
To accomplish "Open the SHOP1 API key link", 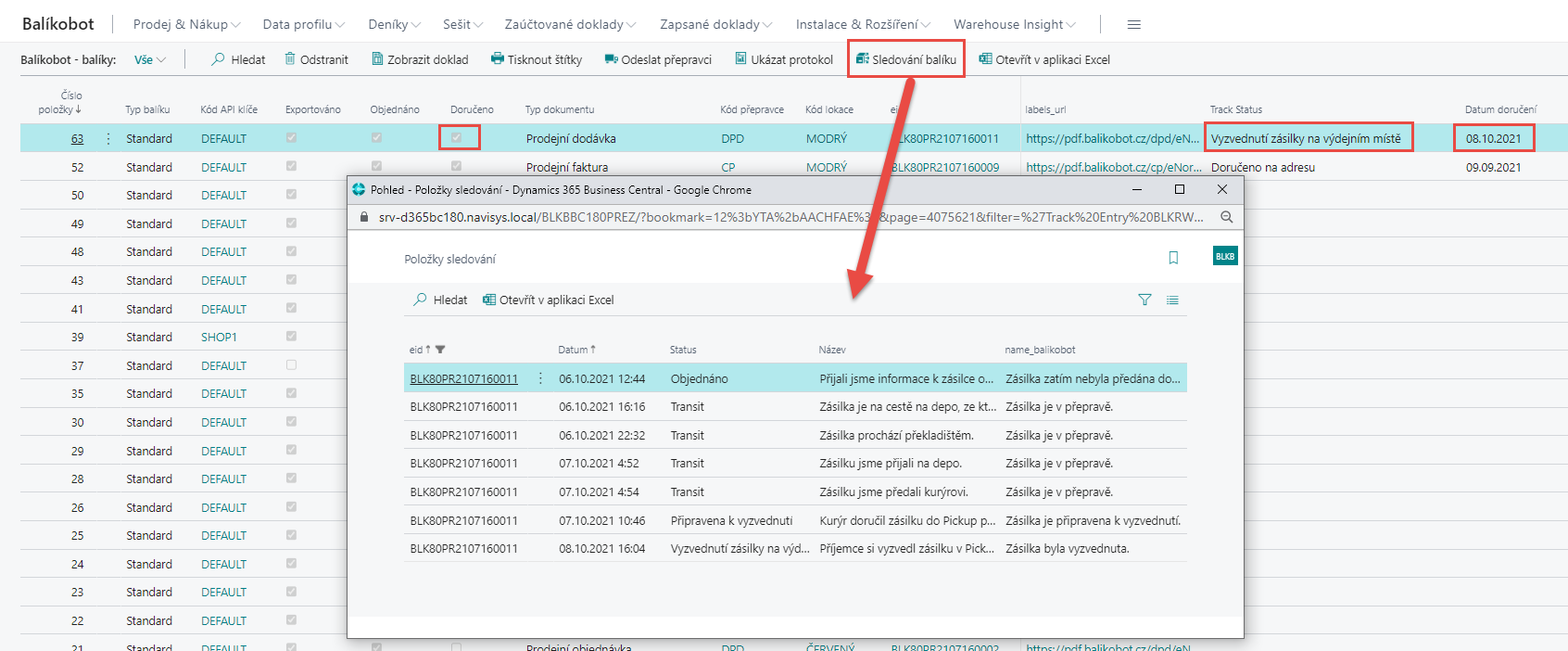I will pyautogui.click(x=219, y=337).
